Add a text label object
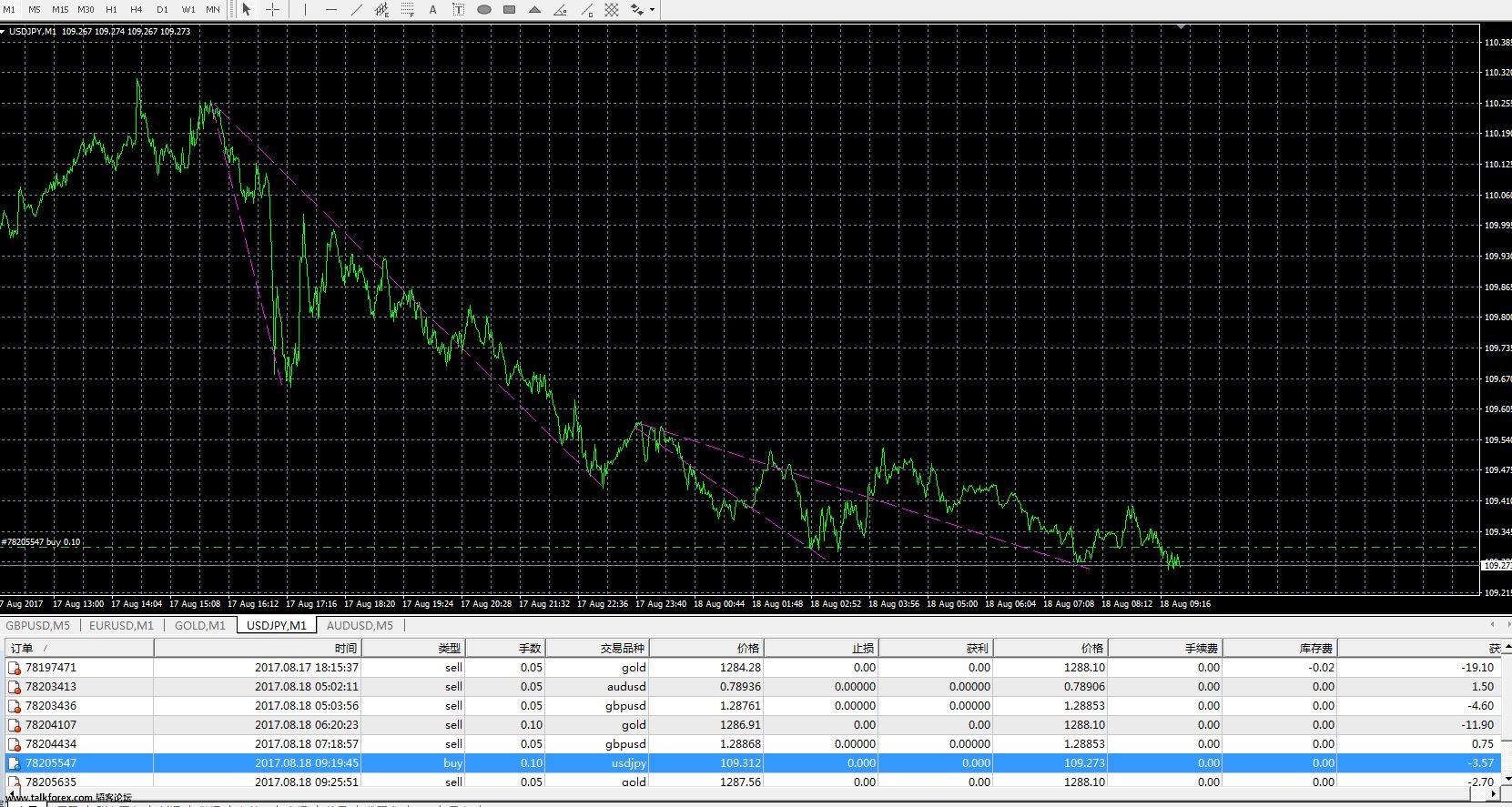The image size is (1512, 807). [459, 10]
